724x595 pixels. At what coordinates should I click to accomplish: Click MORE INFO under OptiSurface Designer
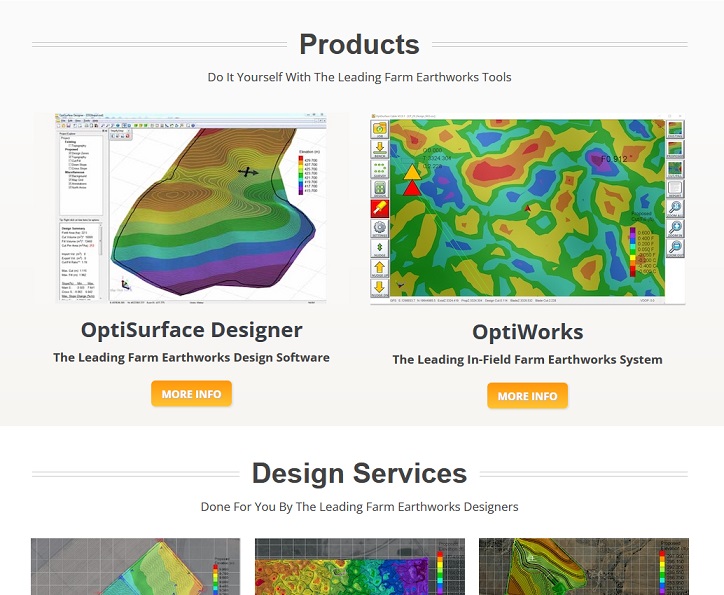(x=191, y=394)
